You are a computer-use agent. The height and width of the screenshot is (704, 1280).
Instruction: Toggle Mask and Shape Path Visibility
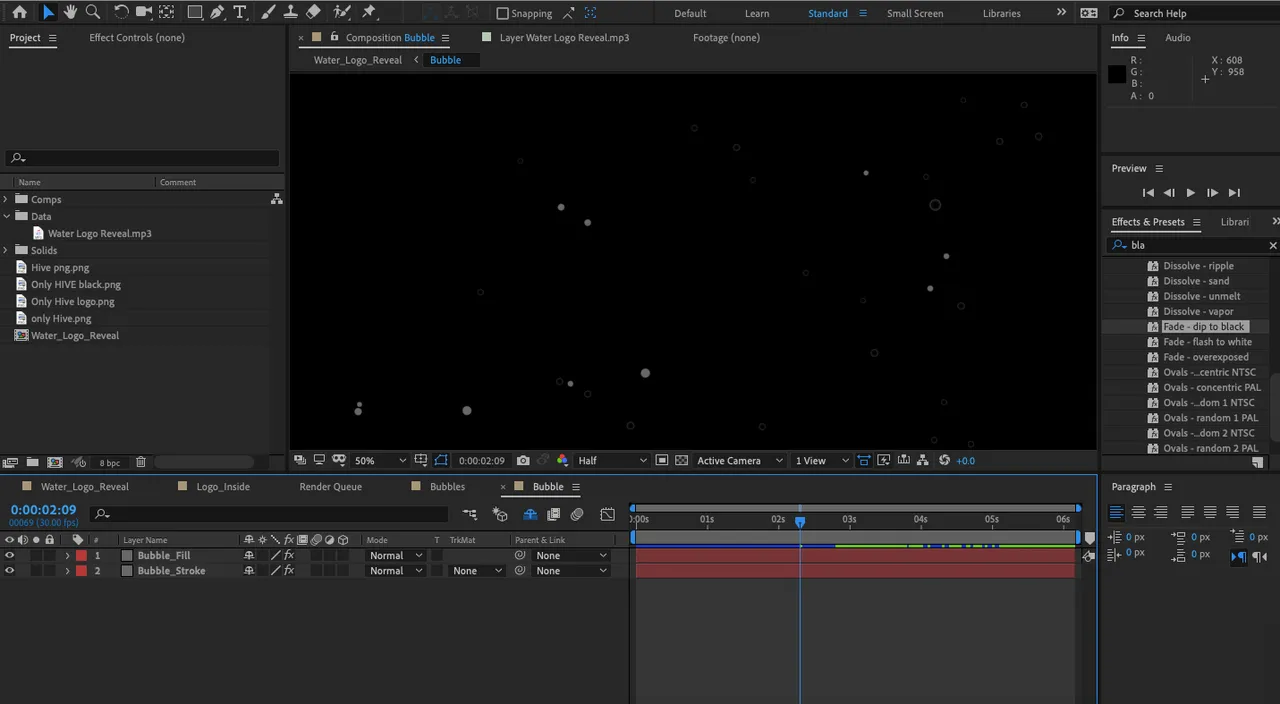441,460
